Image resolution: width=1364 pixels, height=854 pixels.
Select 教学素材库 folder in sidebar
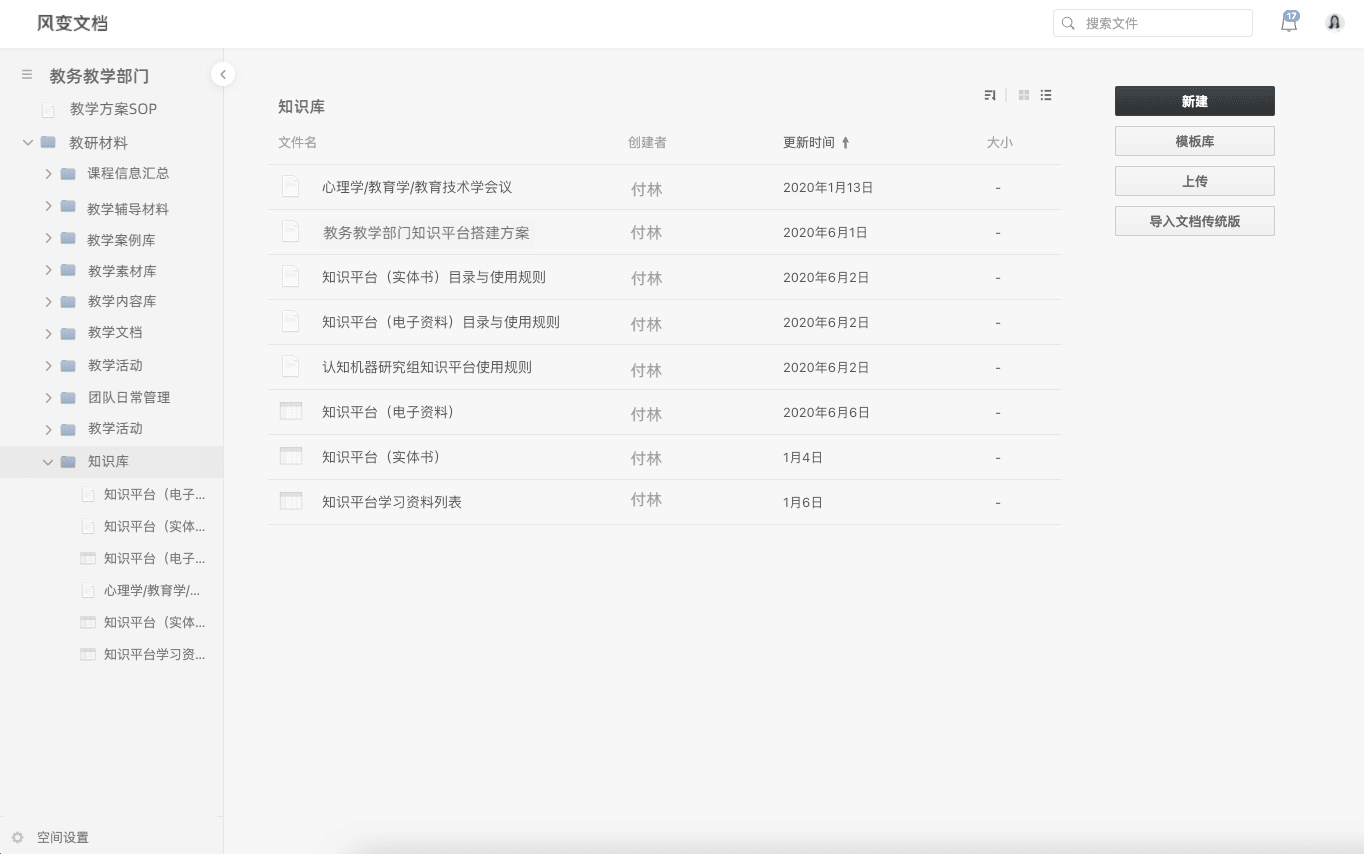tap(122, 271)
